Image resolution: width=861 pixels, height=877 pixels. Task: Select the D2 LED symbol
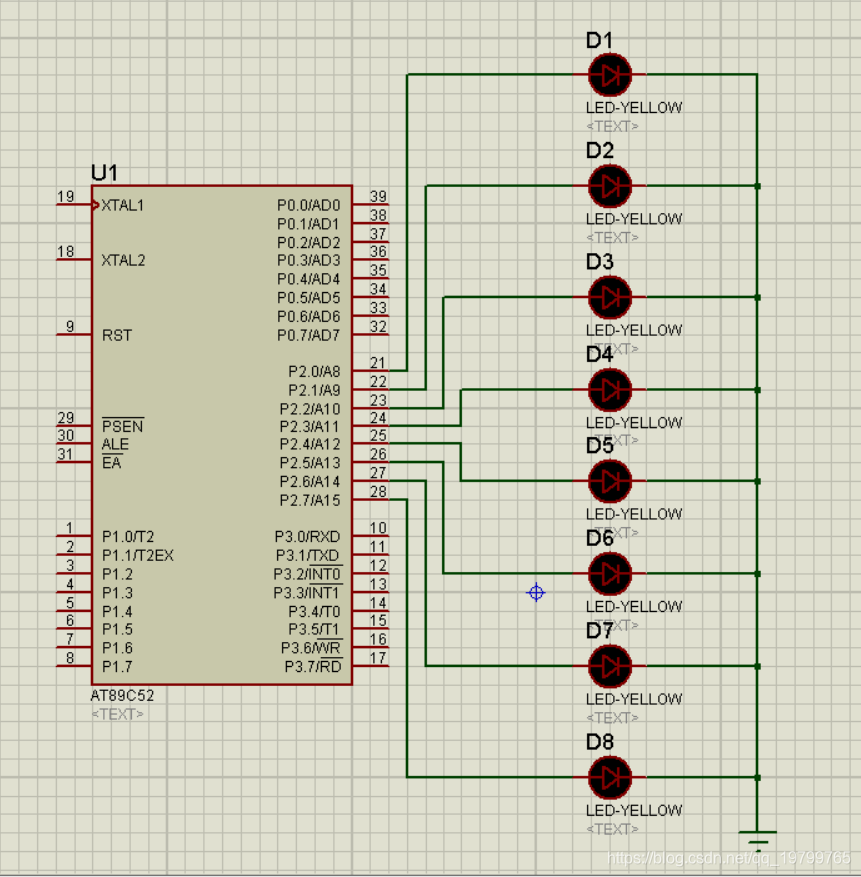[x=610, y=186]
